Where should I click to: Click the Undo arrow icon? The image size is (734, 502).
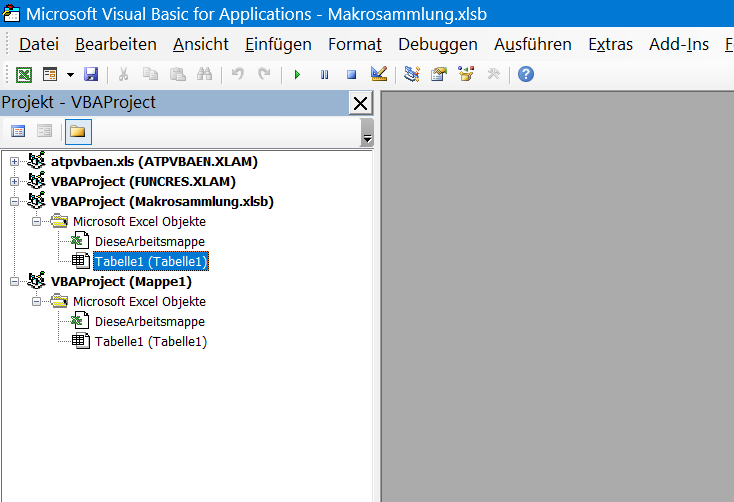pos(238,74)
